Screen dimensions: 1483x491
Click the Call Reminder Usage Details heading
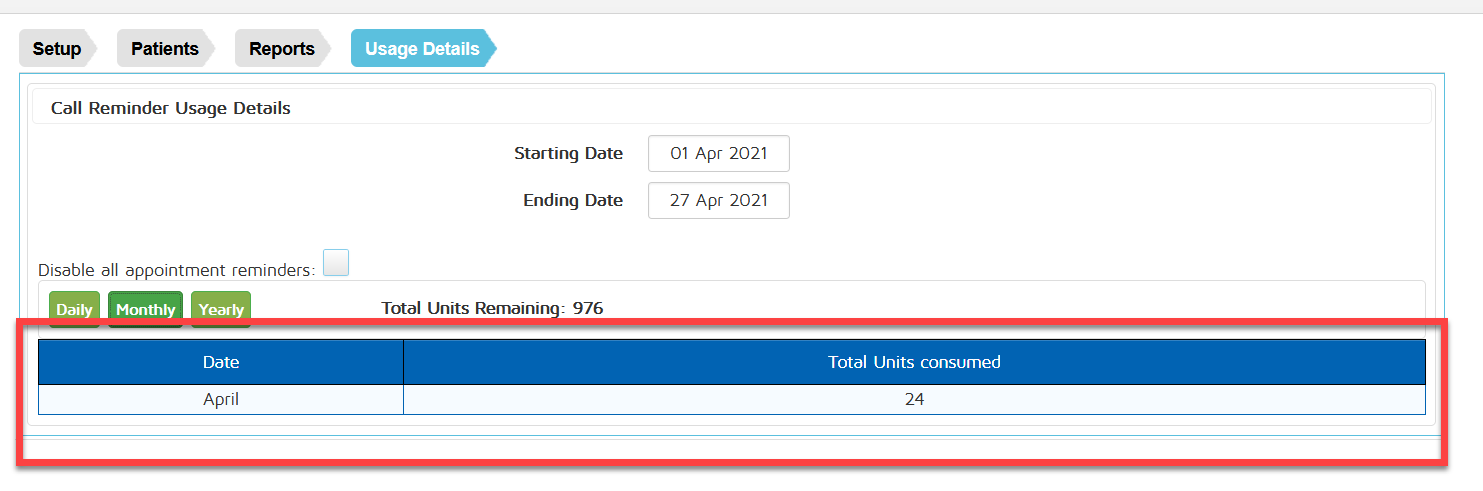pos(171,108)
